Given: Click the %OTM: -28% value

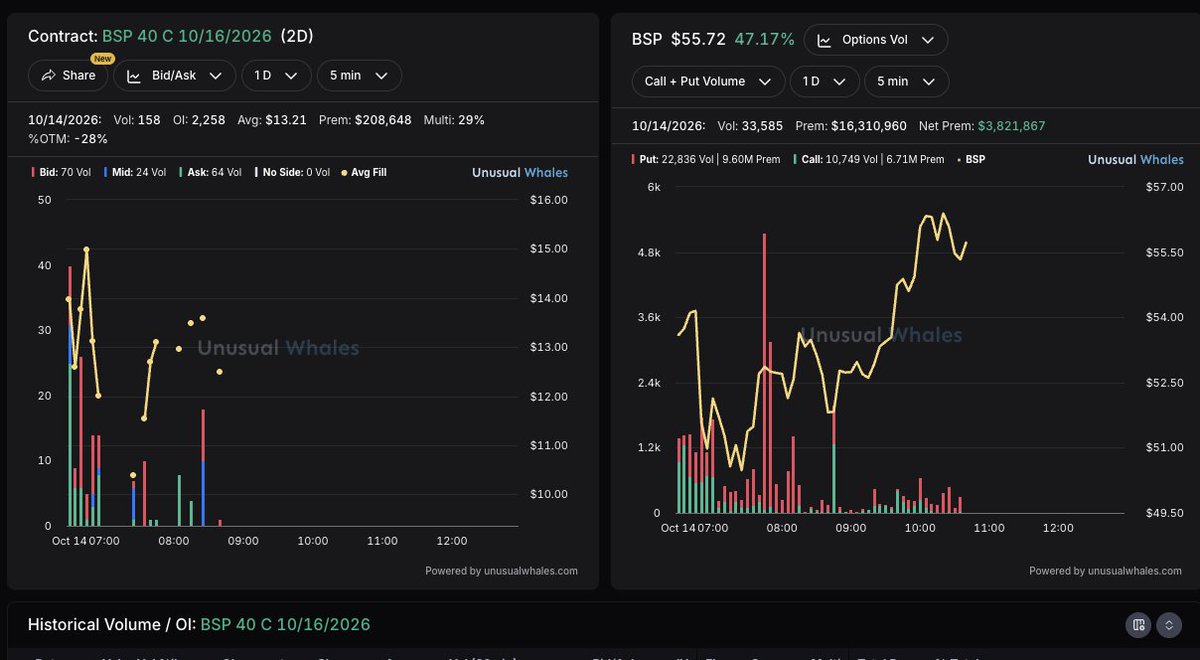Looking at the screenshot, I should (68, 138).
